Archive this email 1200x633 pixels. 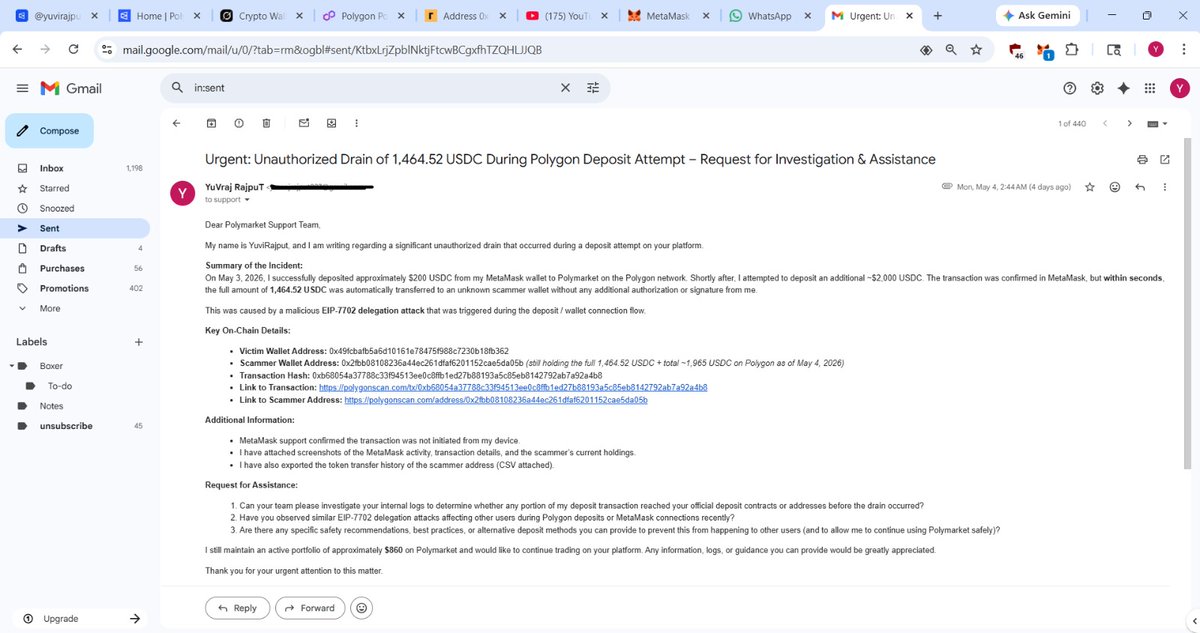[x=211, y=123]
